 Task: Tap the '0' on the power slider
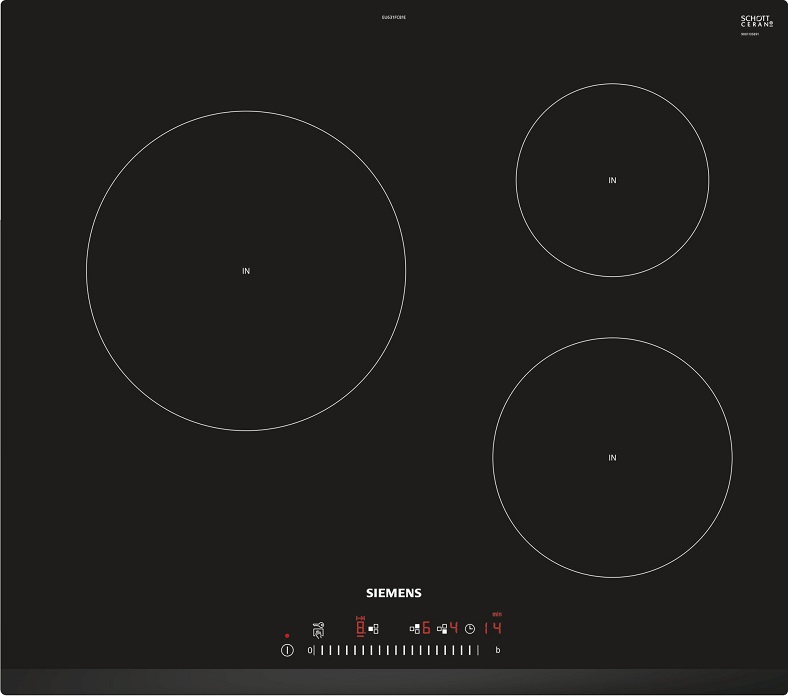click(x=310, y=651)
